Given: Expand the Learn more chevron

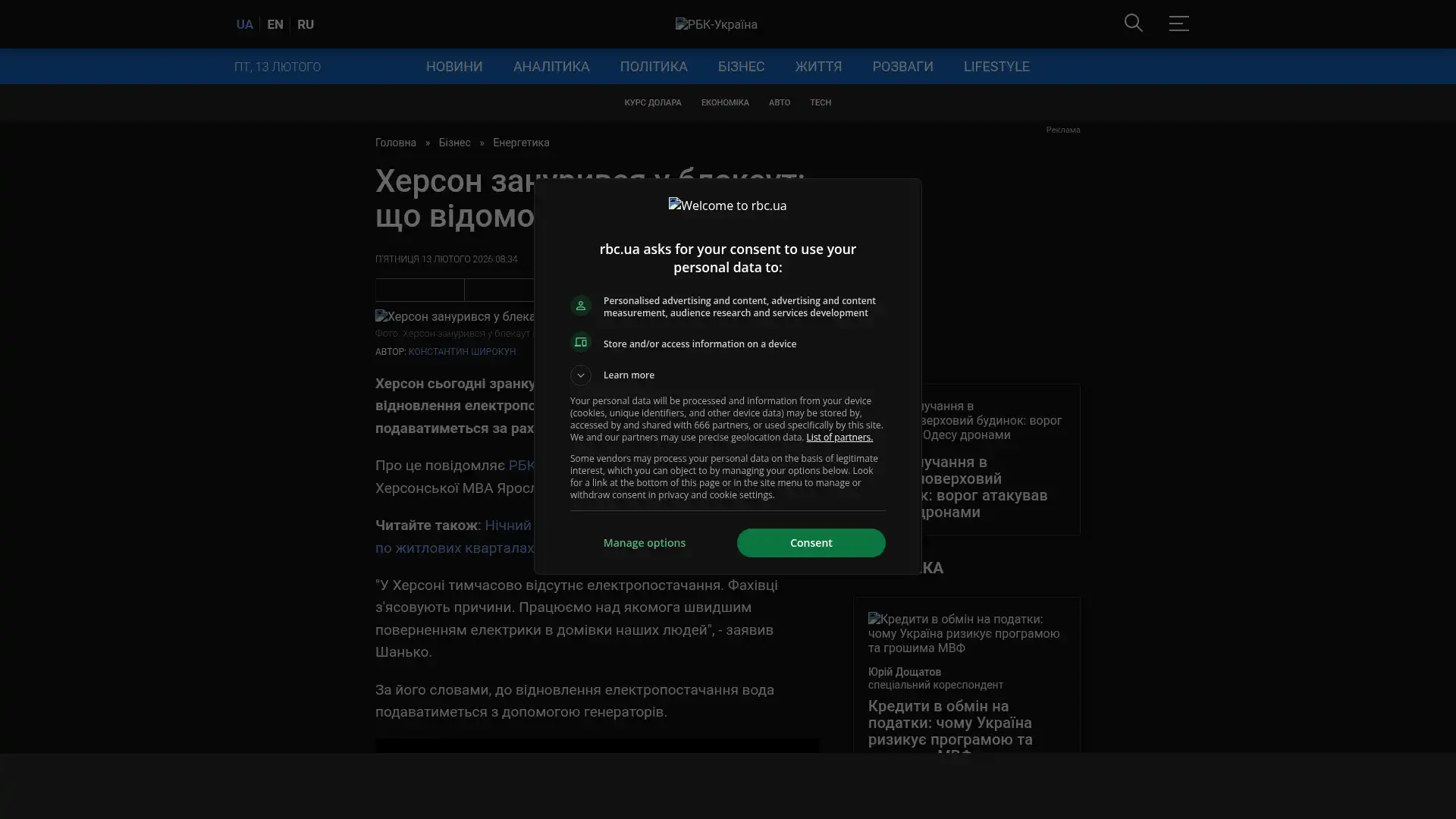Looking at the screenshot, I should (580, 375).
